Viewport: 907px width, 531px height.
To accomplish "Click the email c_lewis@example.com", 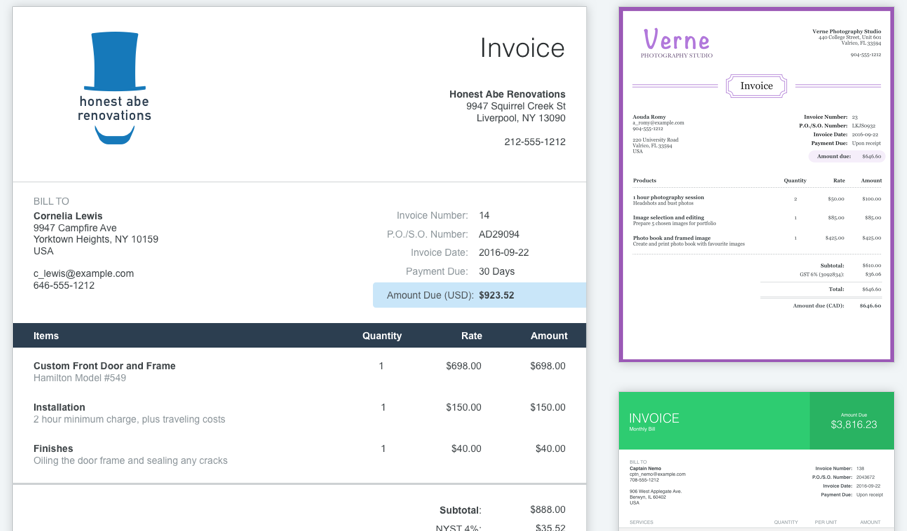I will pos(83,274).
